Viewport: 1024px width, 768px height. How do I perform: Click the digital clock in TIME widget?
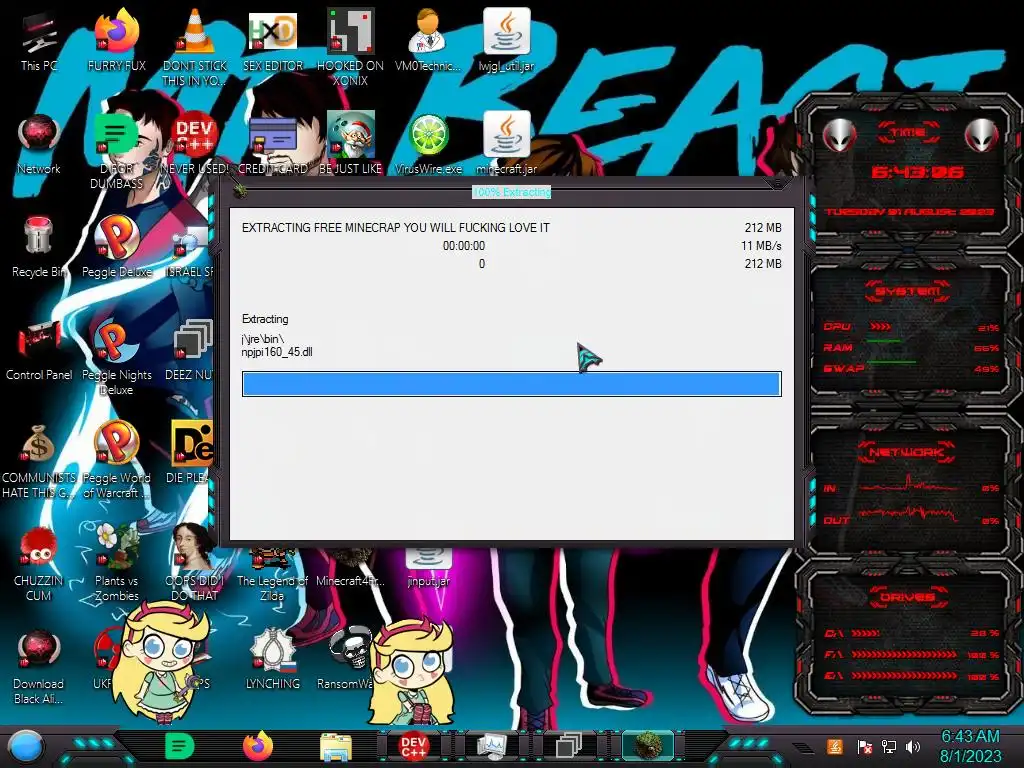point(917,172)
